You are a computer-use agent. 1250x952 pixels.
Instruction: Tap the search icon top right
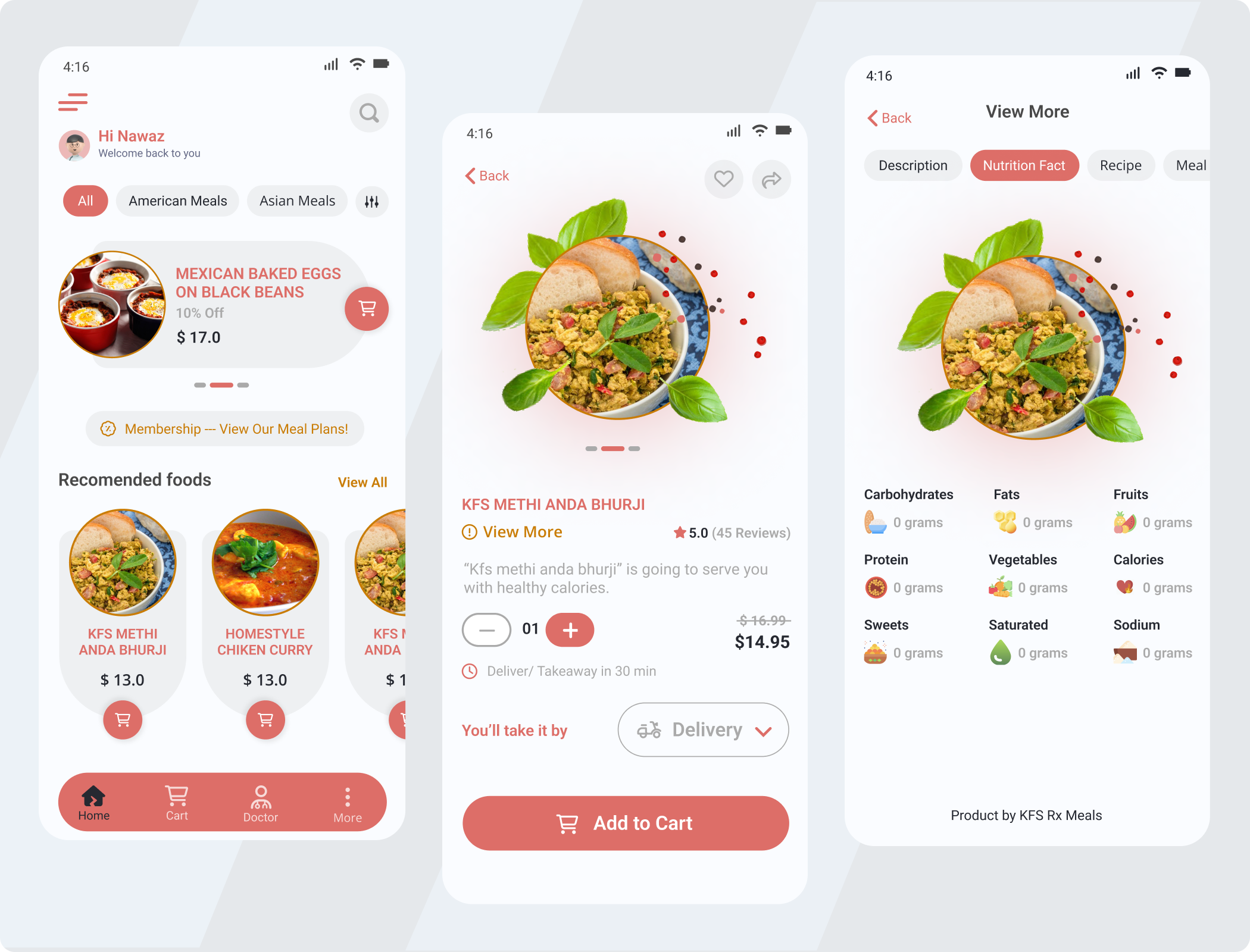pyautogui.click(x=369, y=112)
